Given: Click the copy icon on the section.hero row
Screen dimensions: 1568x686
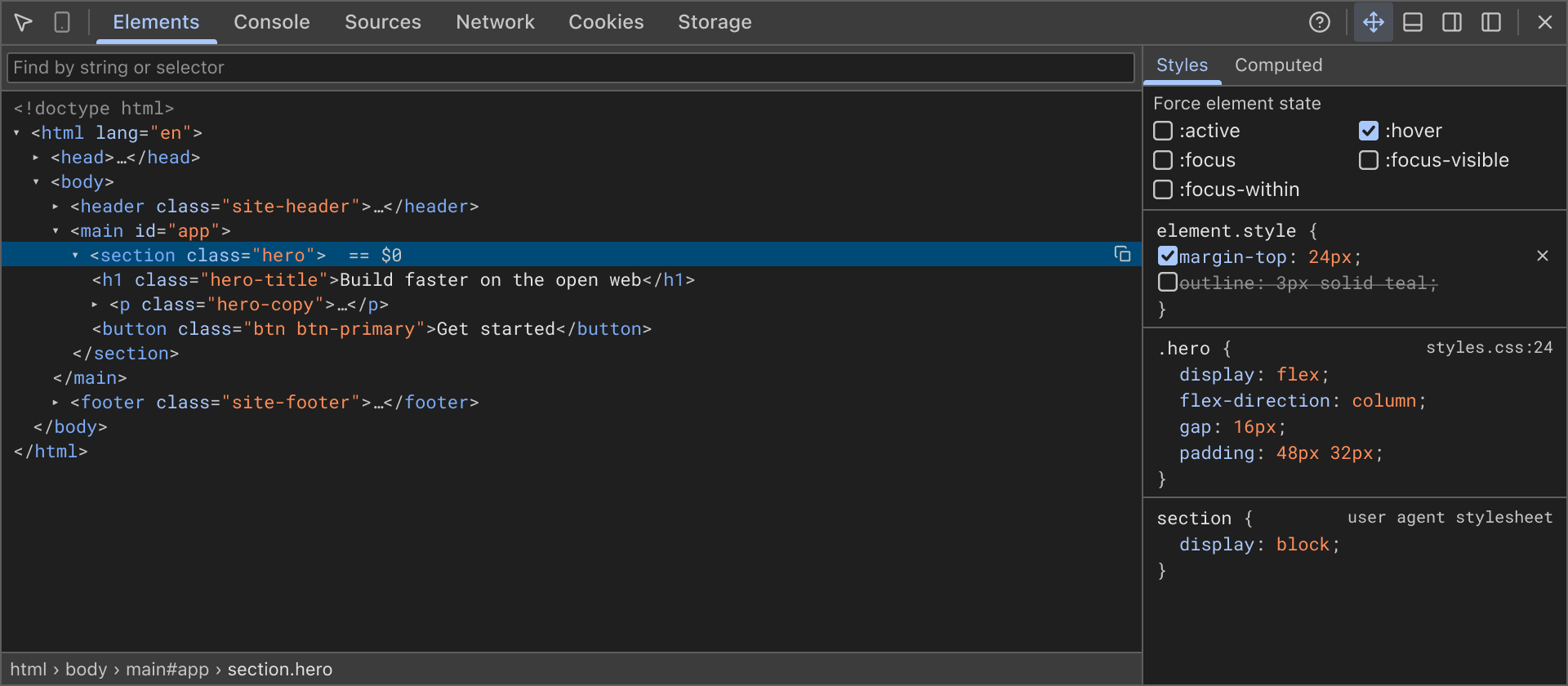Looking at the screenshot, I should click(x=1123, y=254).
